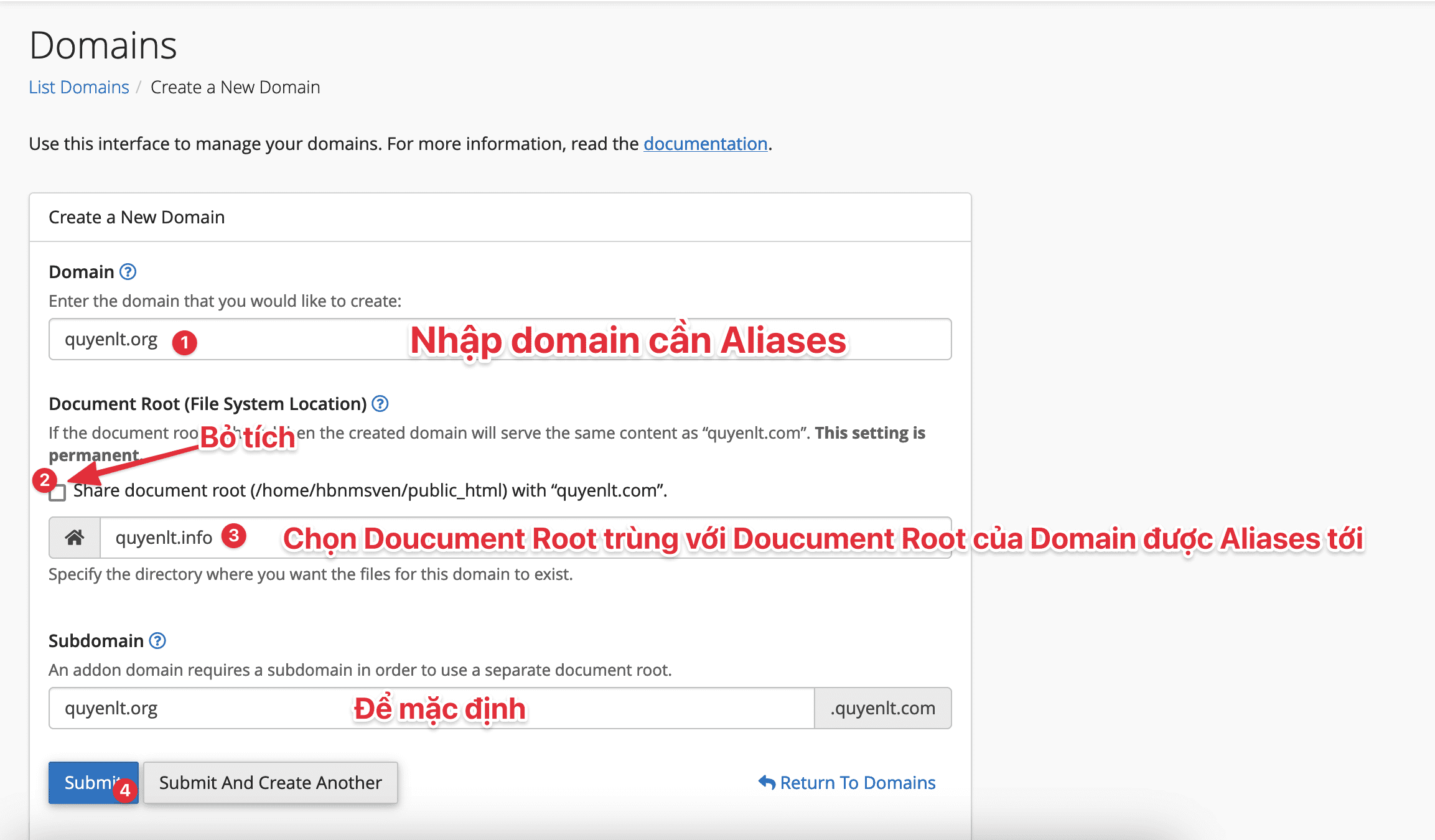This screenshot has width=1435, height=840.
Task: Click the Return To Domains arrow icon
Action: pos(767,782)
